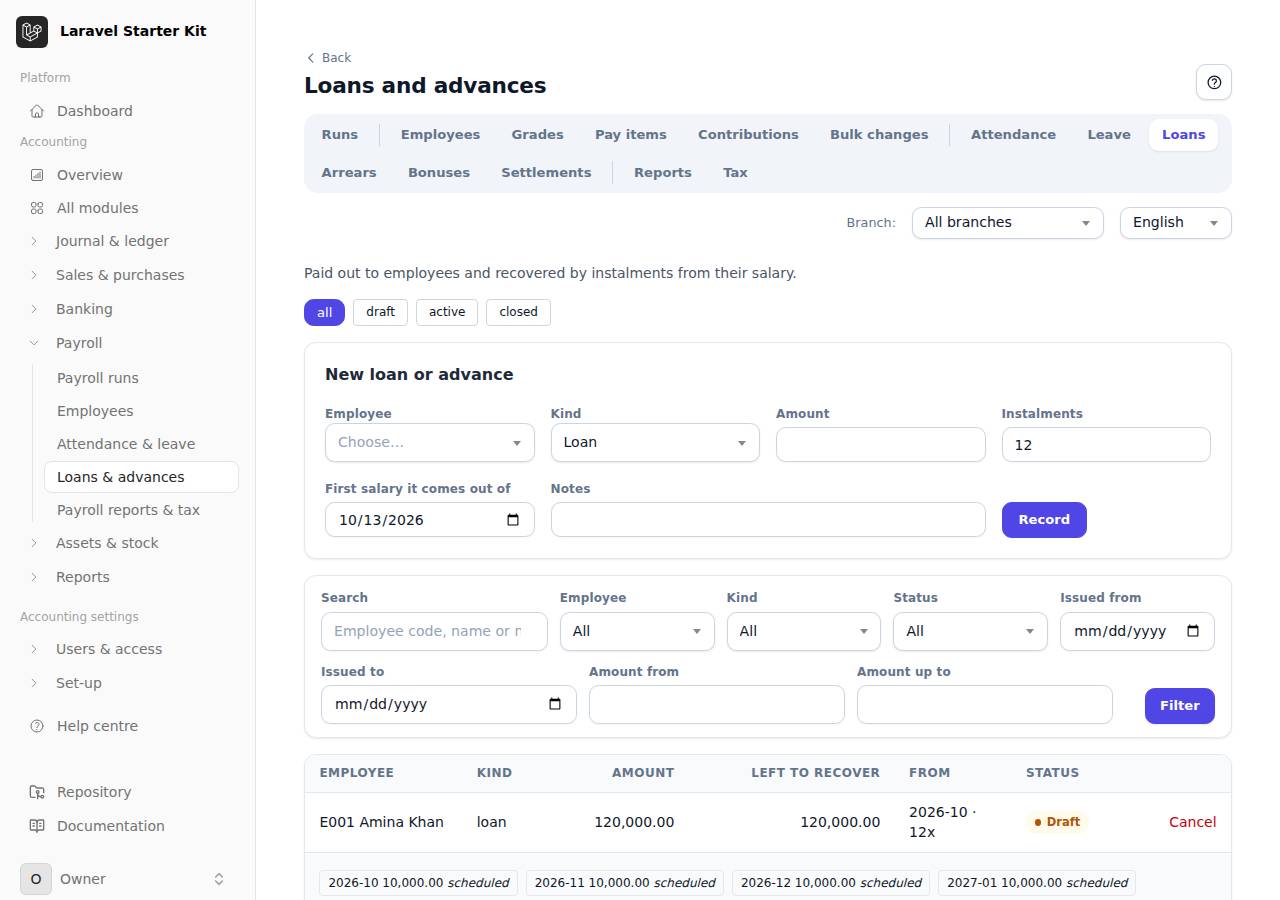Click the Search employee input
The height and width of the screenshot is (900, 1280).
434,631
